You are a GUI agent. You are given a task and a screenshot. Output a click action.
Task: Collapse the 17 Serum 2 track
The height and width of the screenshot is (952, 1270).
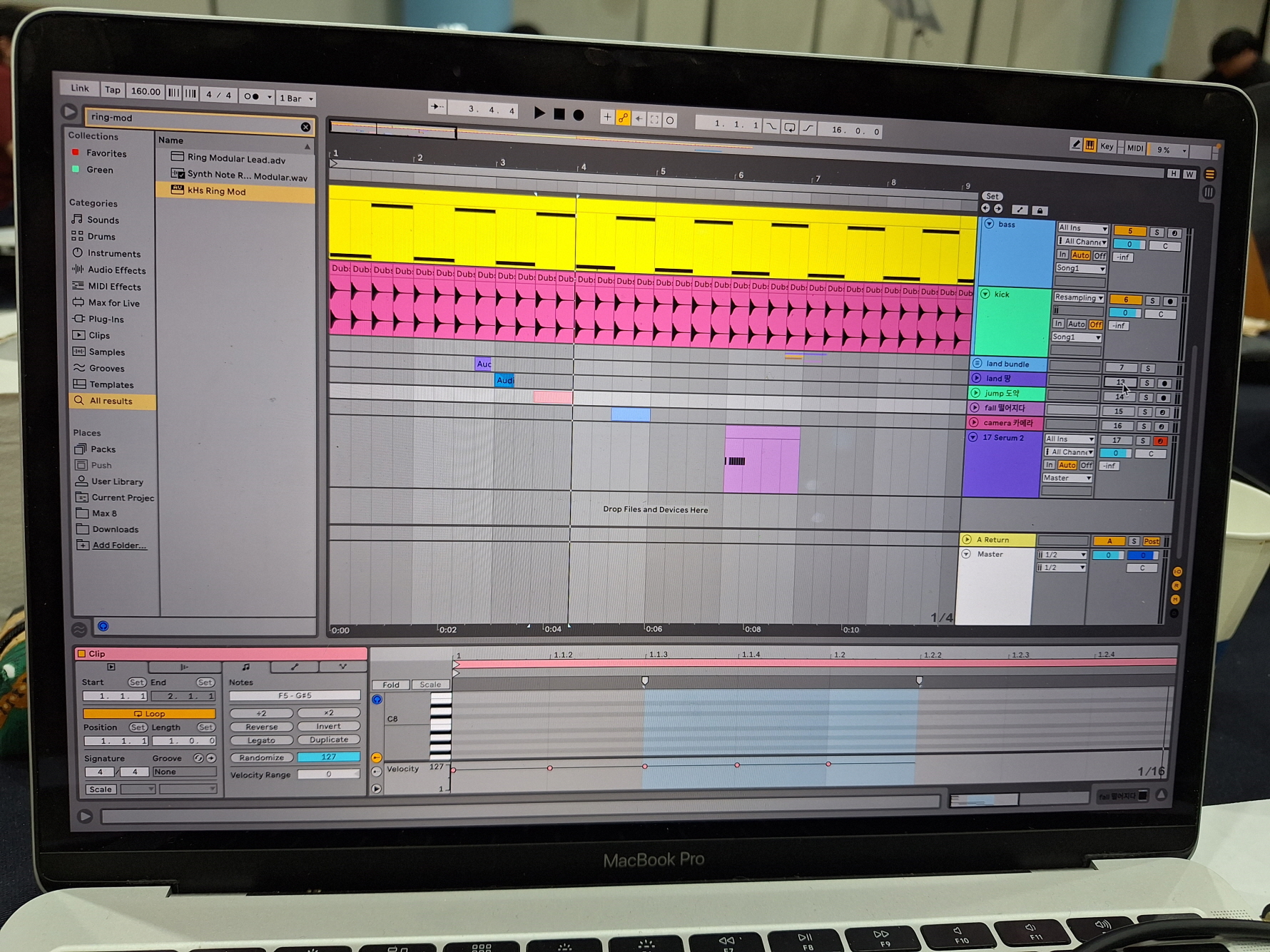(972, 438)
